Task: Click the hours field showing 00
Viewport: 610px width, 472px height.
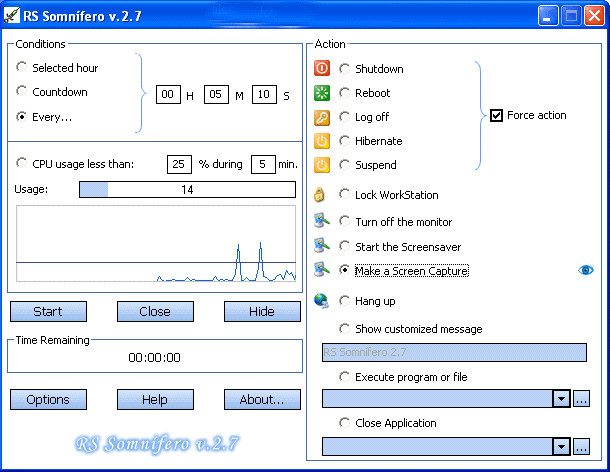Action: (168, 94)
